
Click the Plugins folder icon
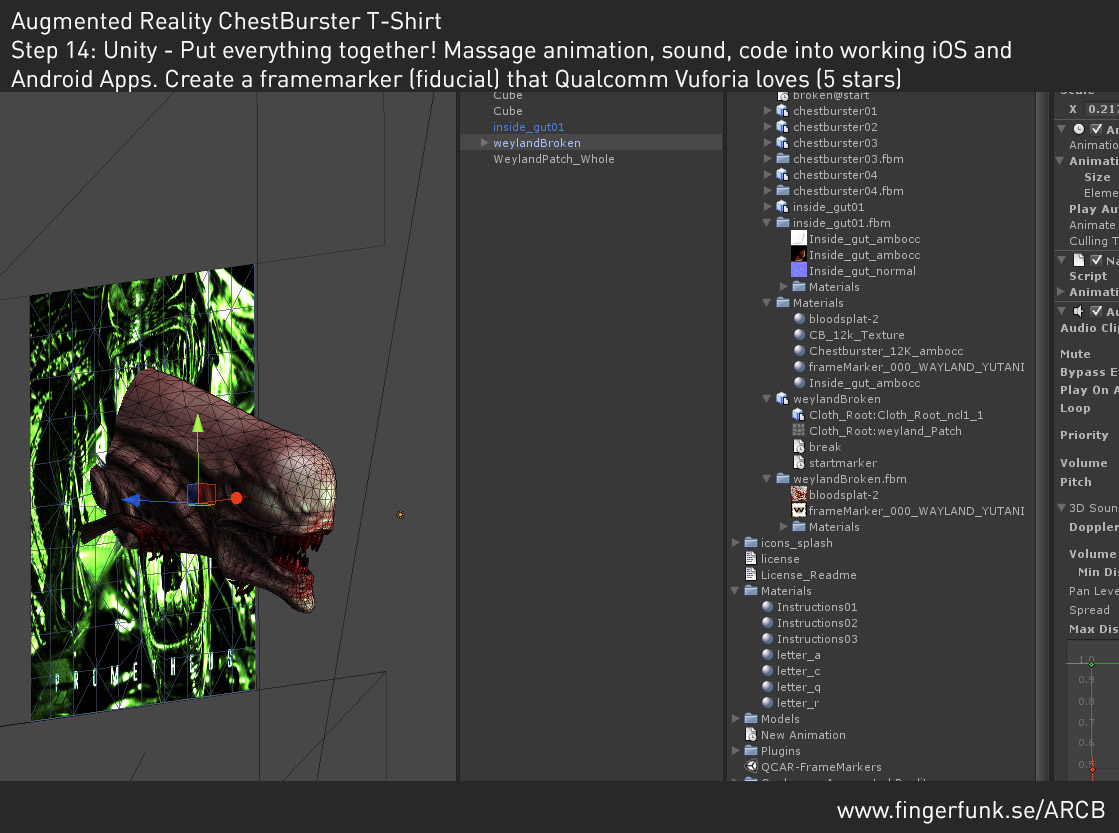tap(751, 751)
